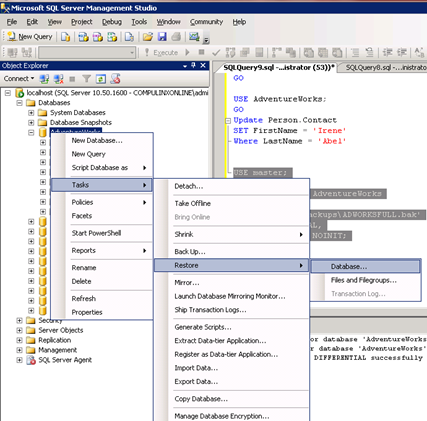Choose Properties from the context menu

(102, 312)
